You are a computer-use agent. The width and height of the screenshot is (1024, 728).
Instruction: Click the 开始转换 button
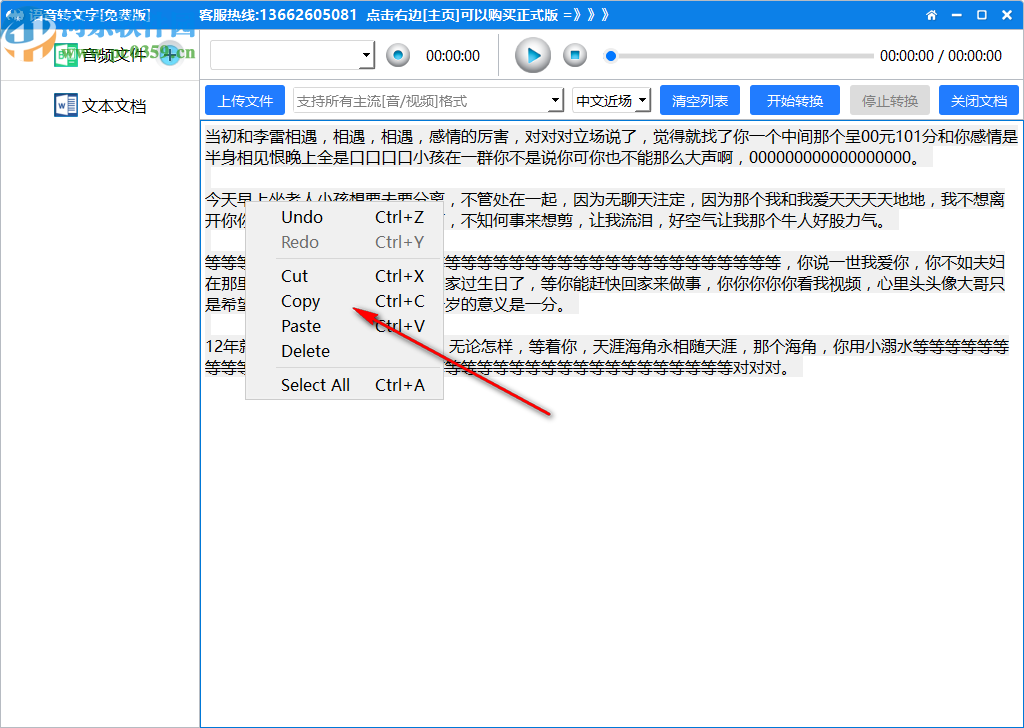click(x=795, y=101)
